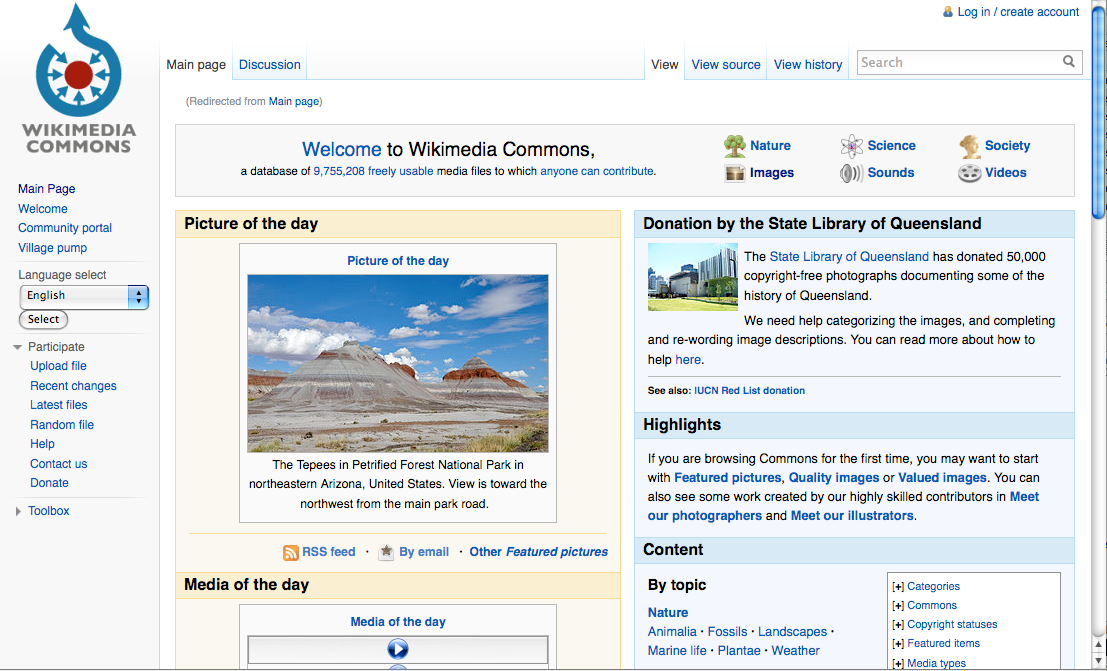Open the Quality images link
The height and width of the screenshot is (671, 1107).
point(834,477)
